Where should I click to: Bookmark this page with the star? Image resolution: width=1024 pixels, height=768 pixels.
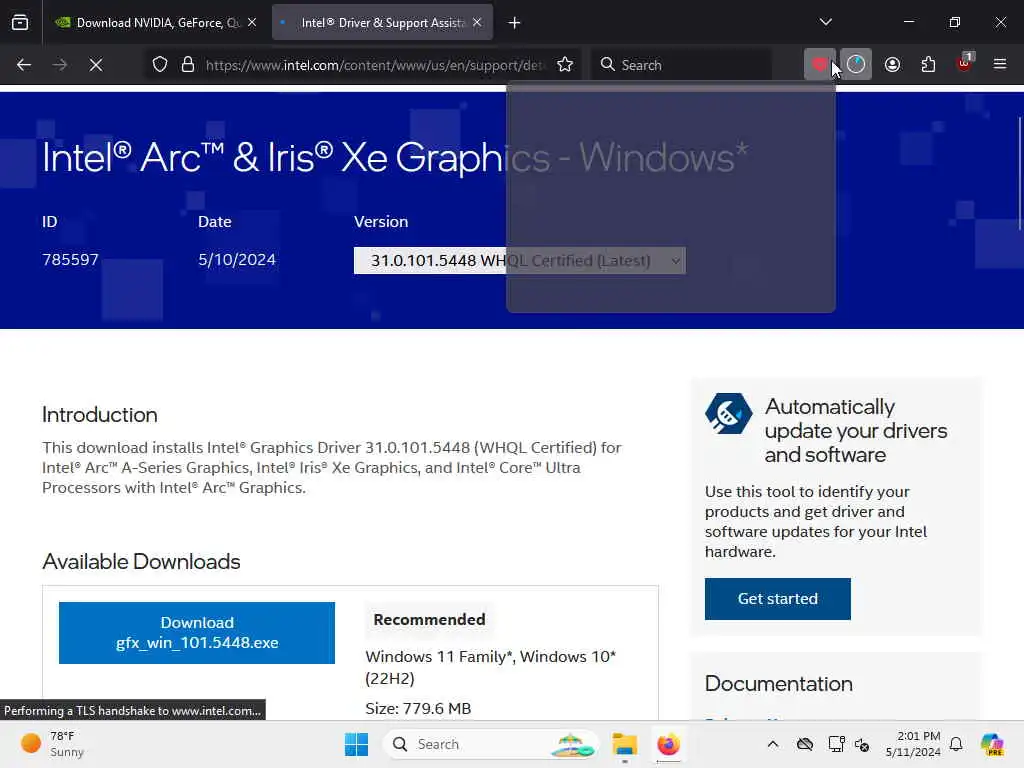565,65
